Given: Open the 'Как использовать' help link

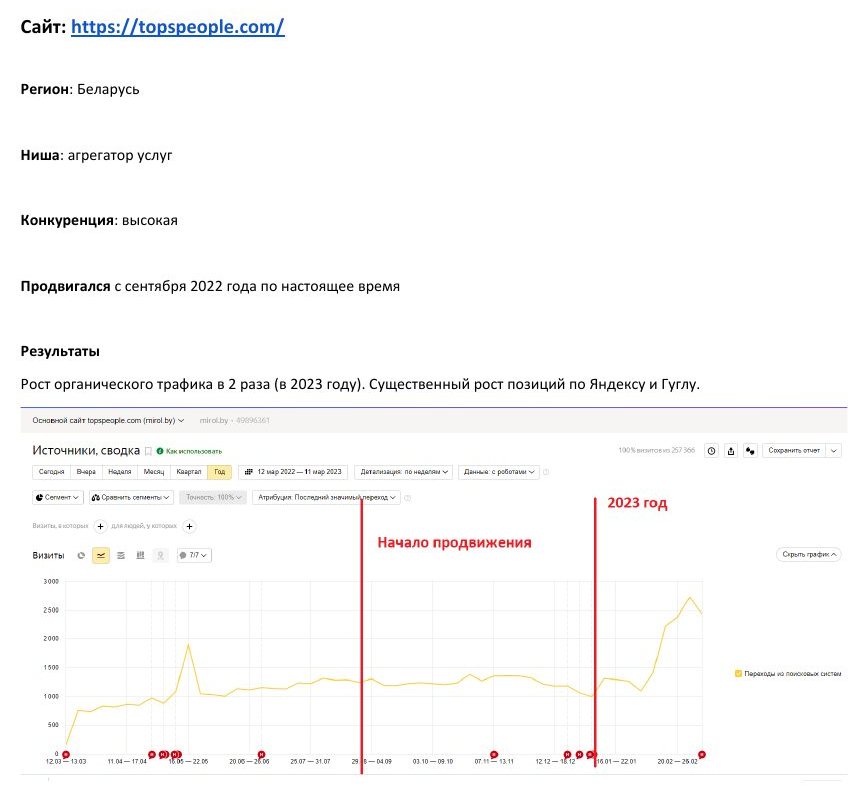Looking at the screenshot, I should pyautogui.click(x=194, y=451).
